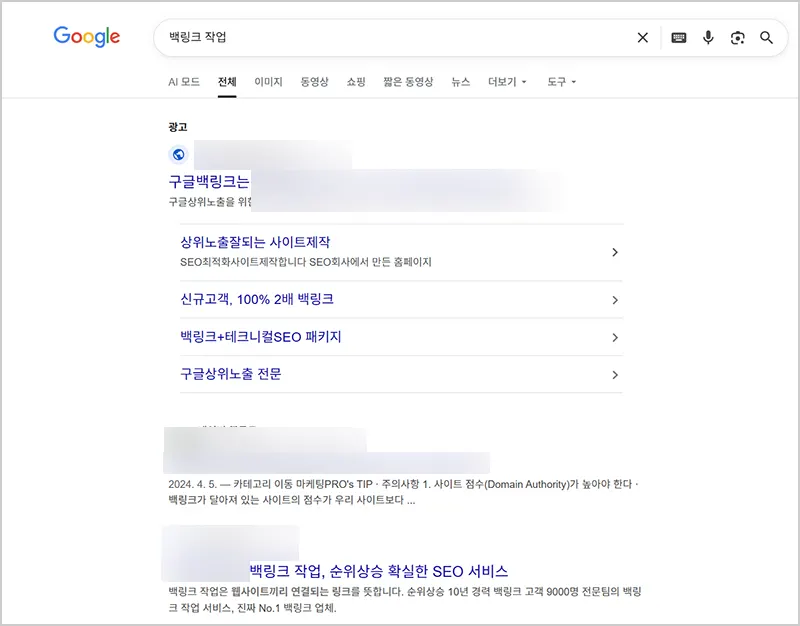Viewport: 800px width, 626px height.
Task: Open the 동영상 tab
Action: pyautogui.click(x=314, y=82)
